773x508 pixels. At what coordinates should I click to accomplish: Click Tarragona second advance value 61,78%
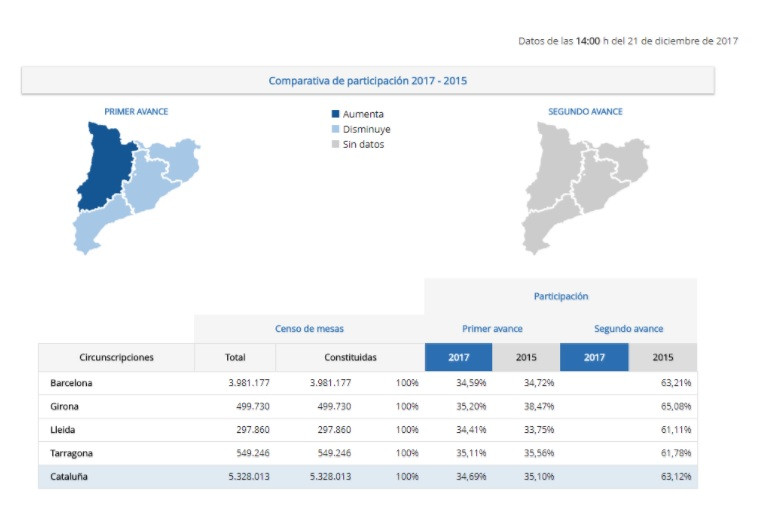pos(676,453)
